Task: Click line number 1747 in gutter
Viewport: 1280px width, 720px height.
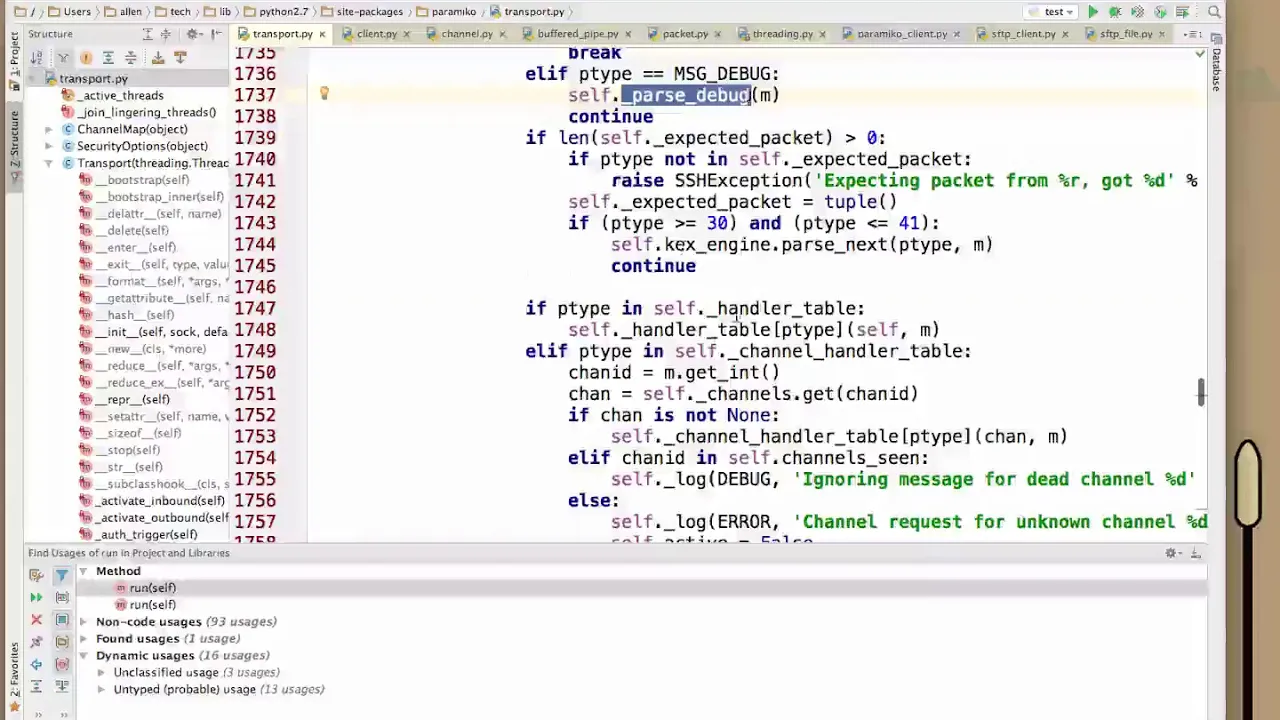Action: [255, 308]
